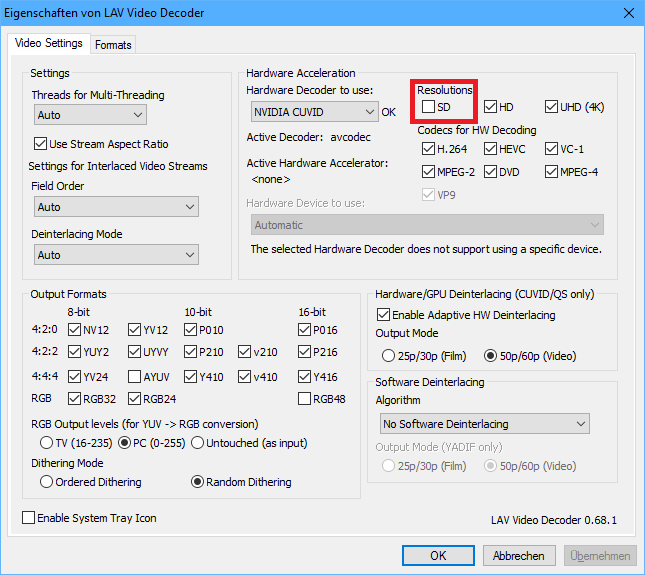Cancel with the Abbrechen button
This screenshot has width=645, height=575.
pos(519,556)
